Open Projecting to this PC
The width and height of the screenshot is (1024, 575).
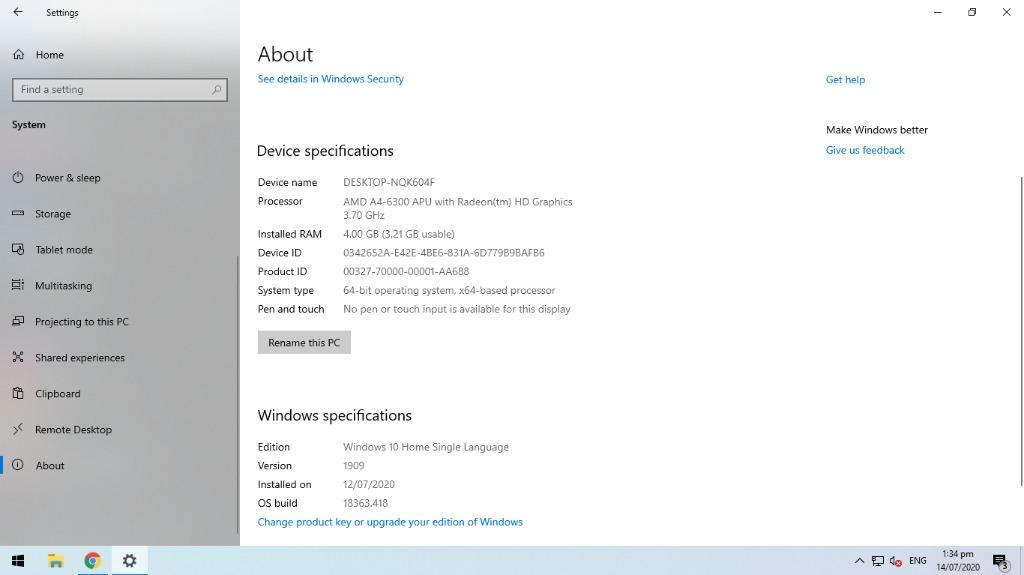point(81,322)
